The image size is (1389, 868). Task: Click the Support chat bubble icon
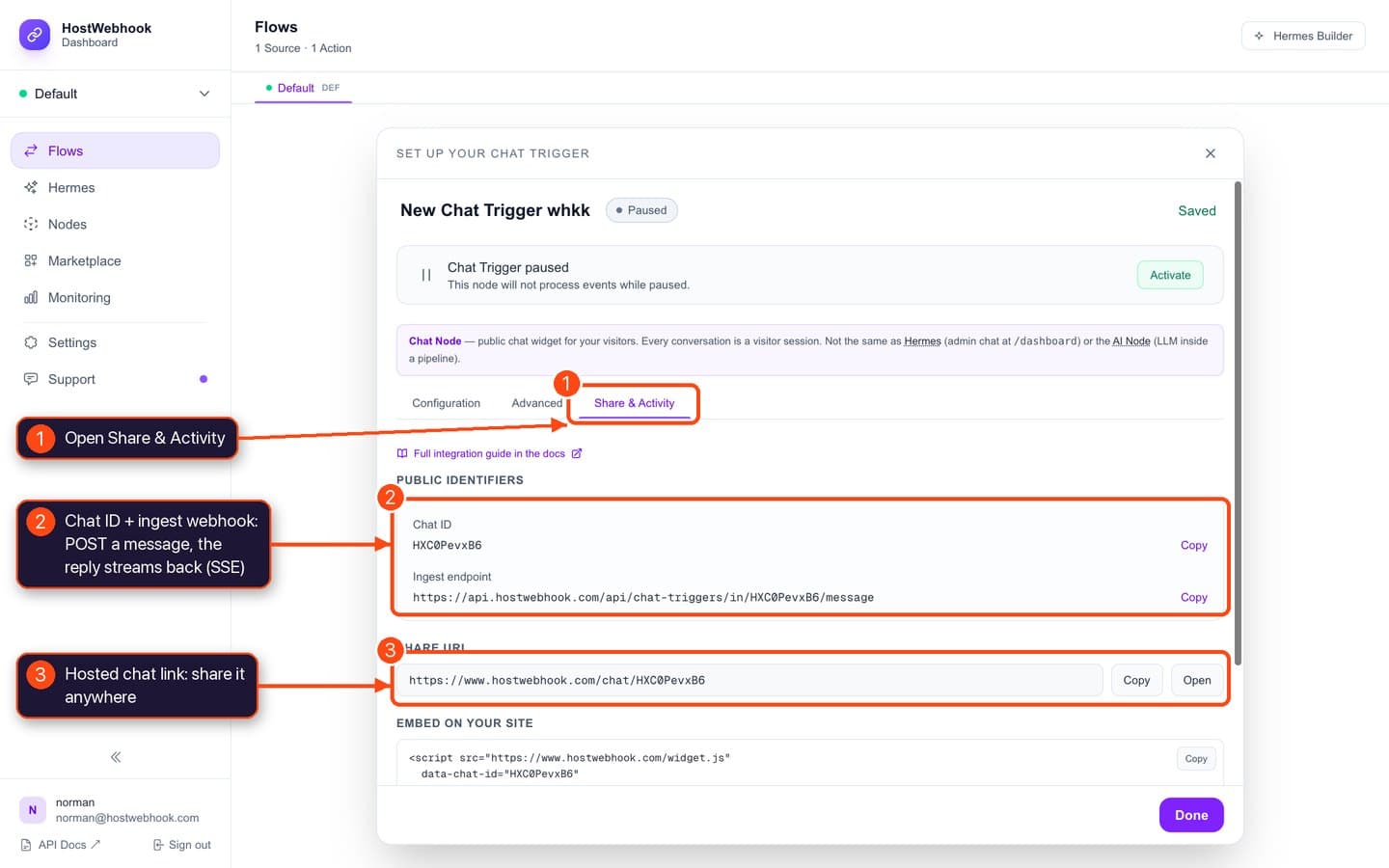(x=31, y=379)
